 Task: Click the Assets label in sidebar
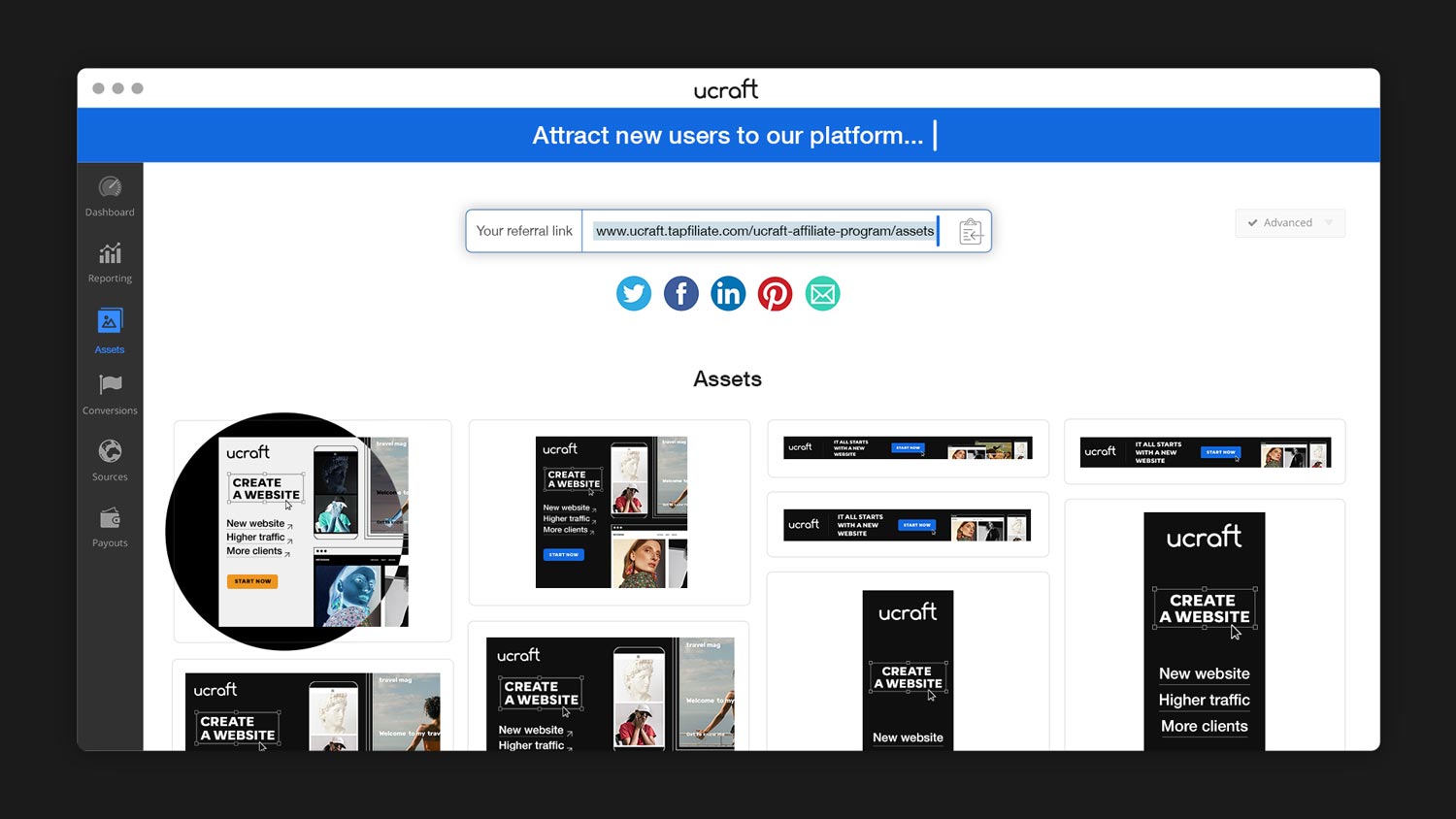tap(110, 349)
